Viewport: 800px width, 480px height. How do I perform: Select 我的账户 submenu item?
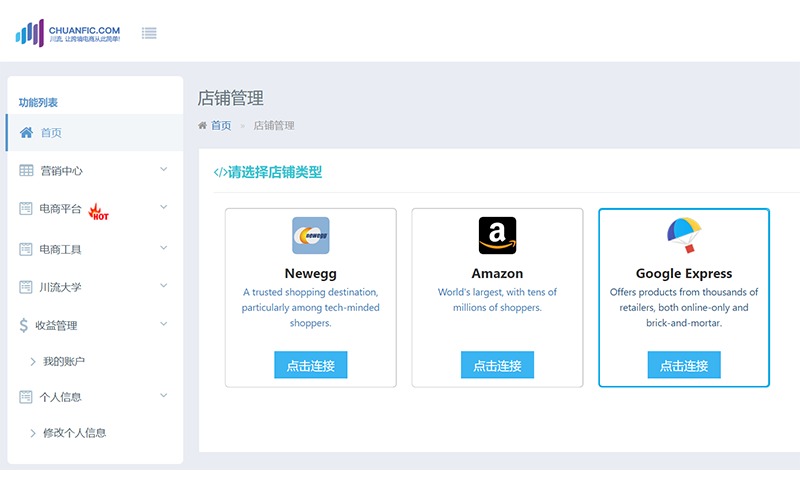pyautogui.click(x=64, y=362)
